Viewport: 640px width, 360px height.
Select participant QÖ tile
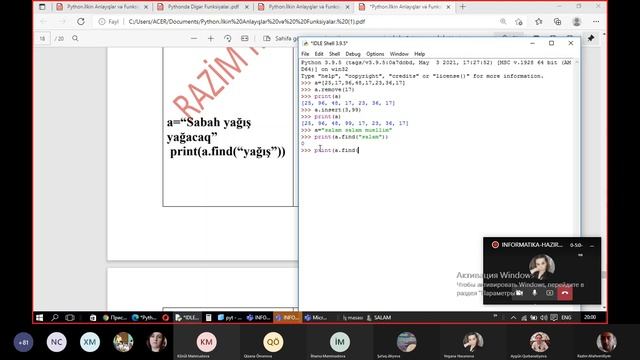[273, 343]
